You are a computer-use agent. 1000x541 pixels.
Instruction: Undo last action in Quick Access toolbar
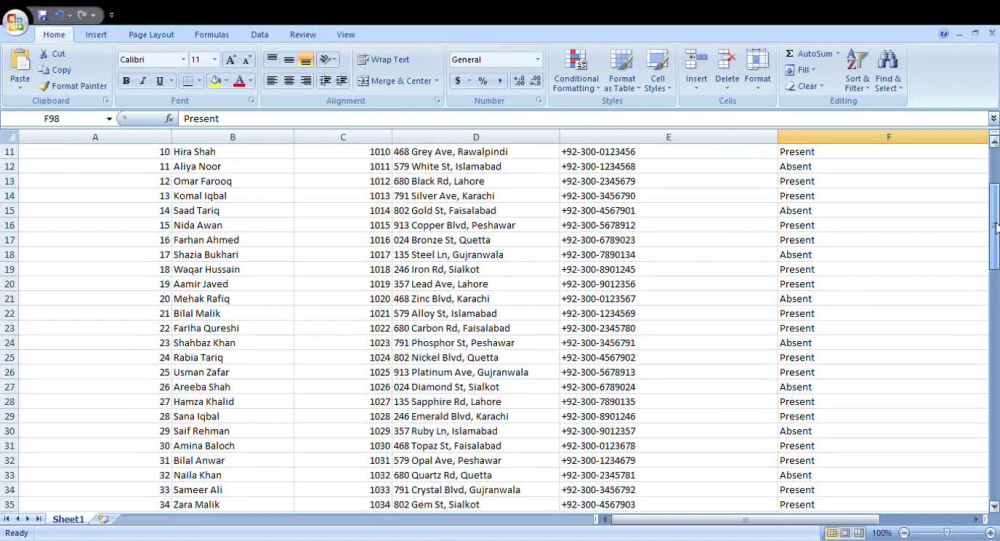tap(59, 15)
